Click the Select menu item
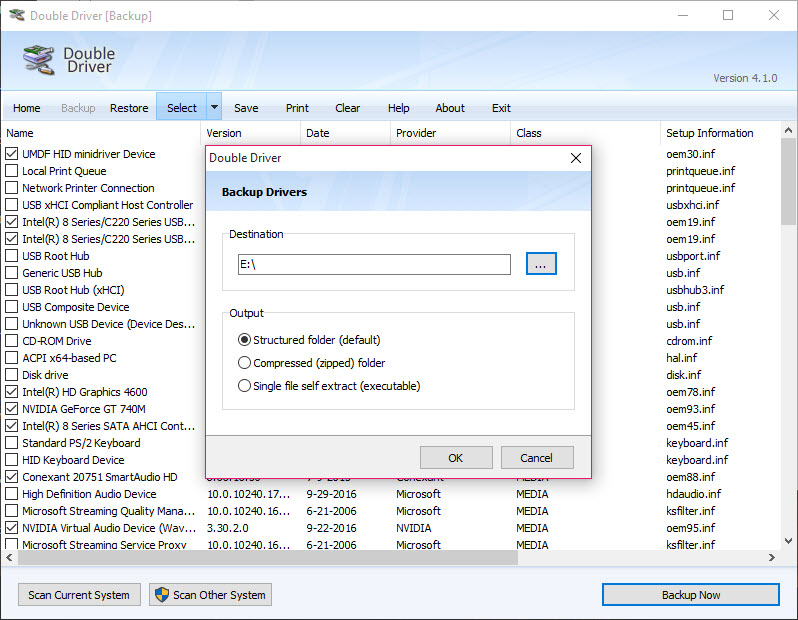798x620 pixels. click(182, 108)
